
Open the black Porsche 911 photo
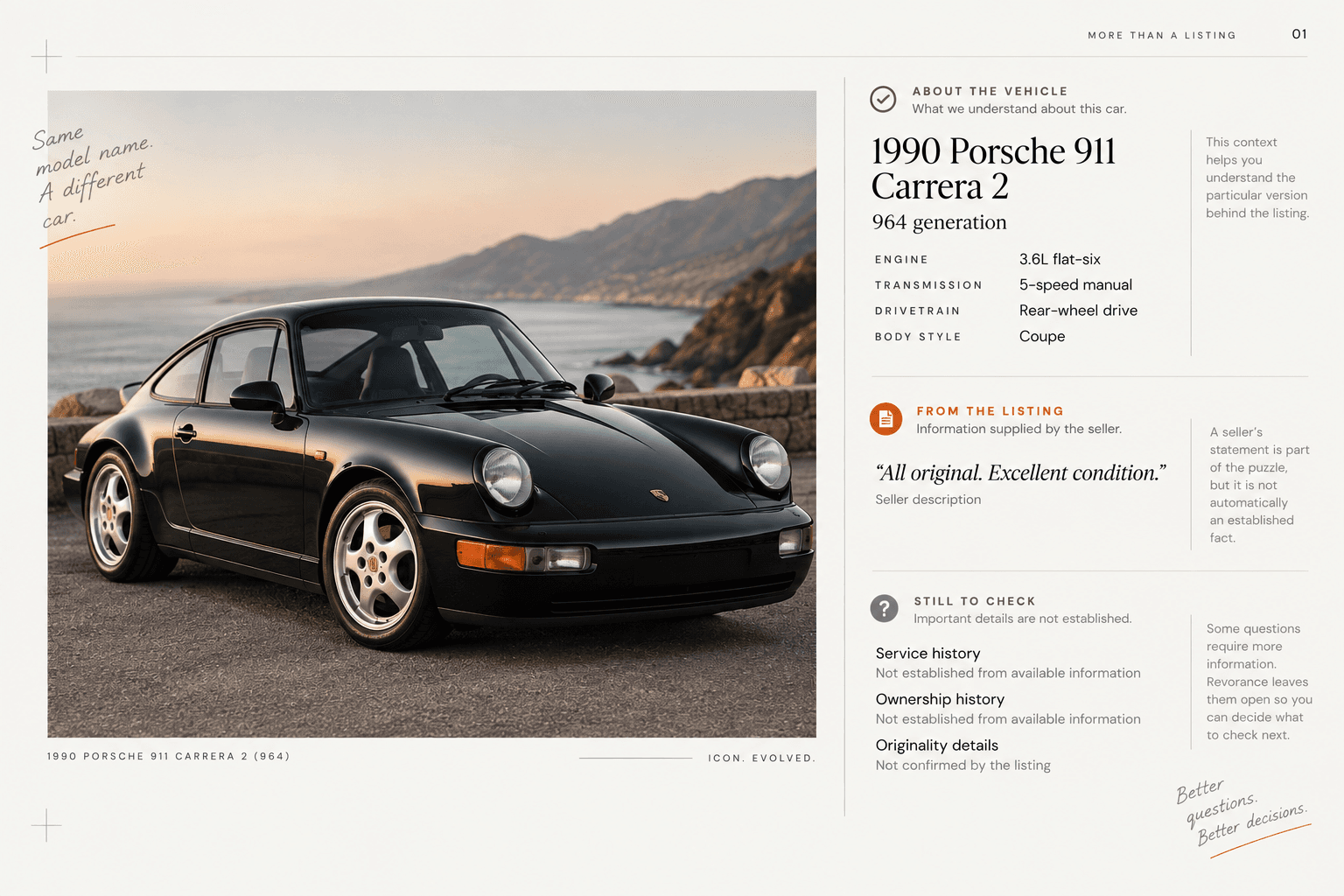[432, 414]
